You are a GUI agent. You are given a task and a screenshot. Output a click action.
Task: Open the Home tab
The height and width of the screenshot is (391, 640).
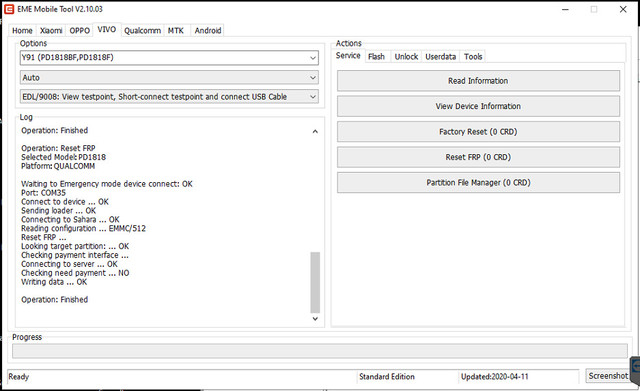22,31
